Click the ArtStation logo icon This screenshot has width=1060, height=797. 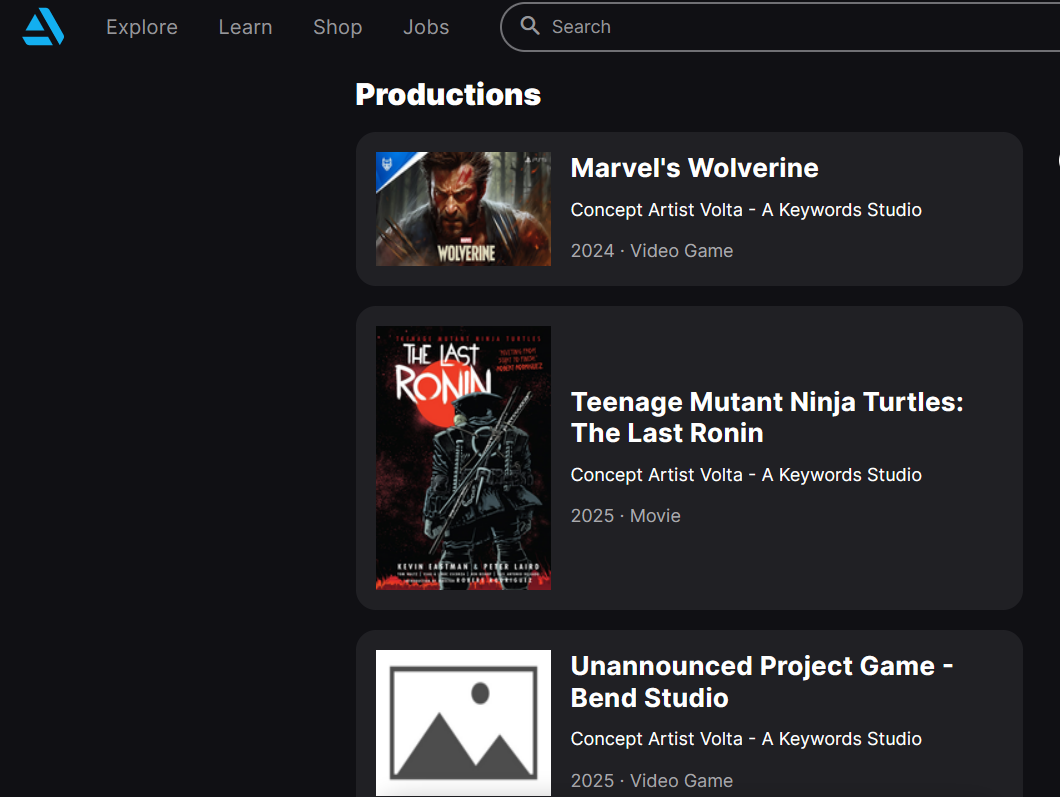tap(43, 26)
